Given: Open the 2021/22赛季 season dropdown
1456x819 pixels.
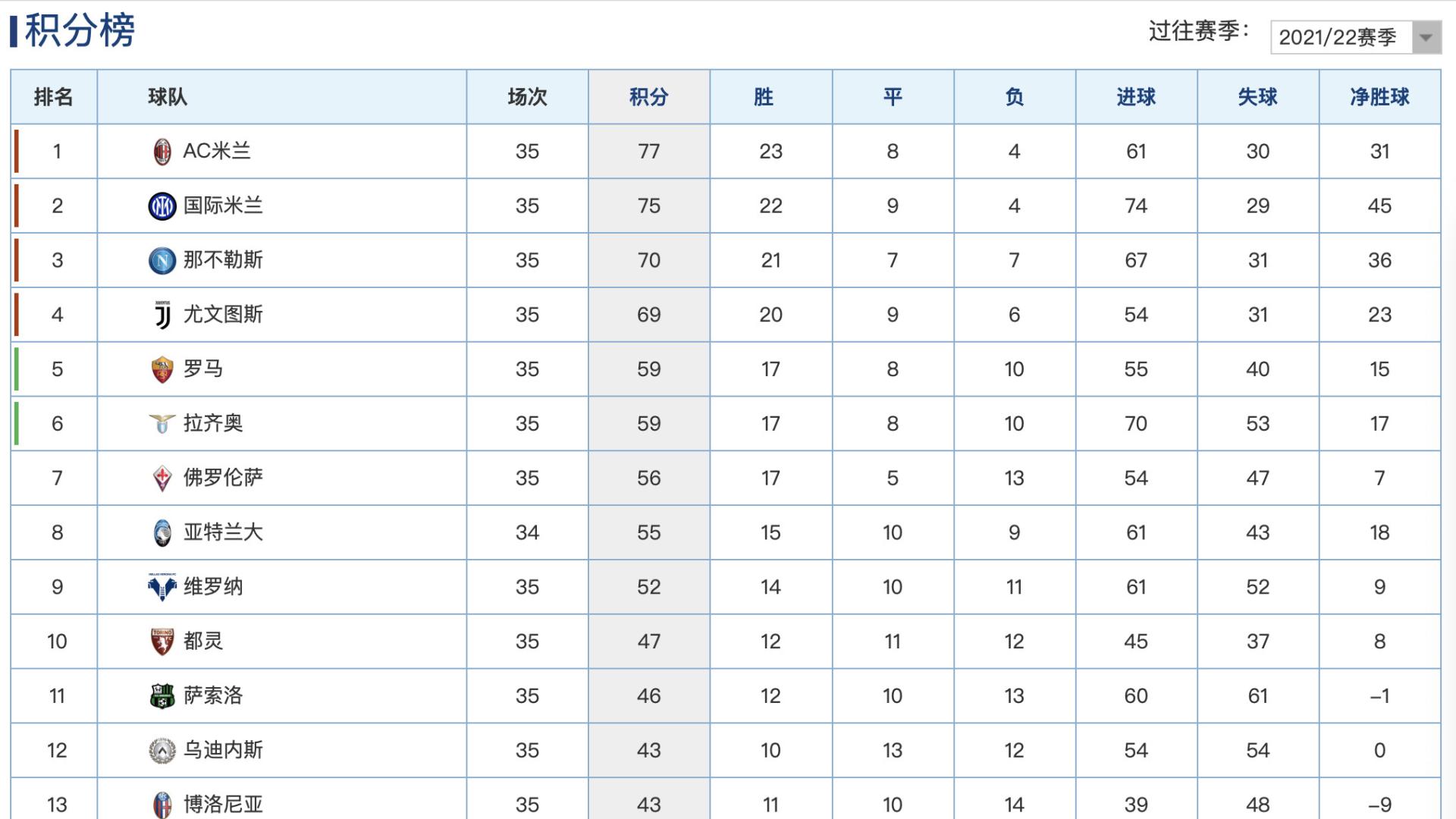Looking at the screenshot, I should tap(1355, 37).
